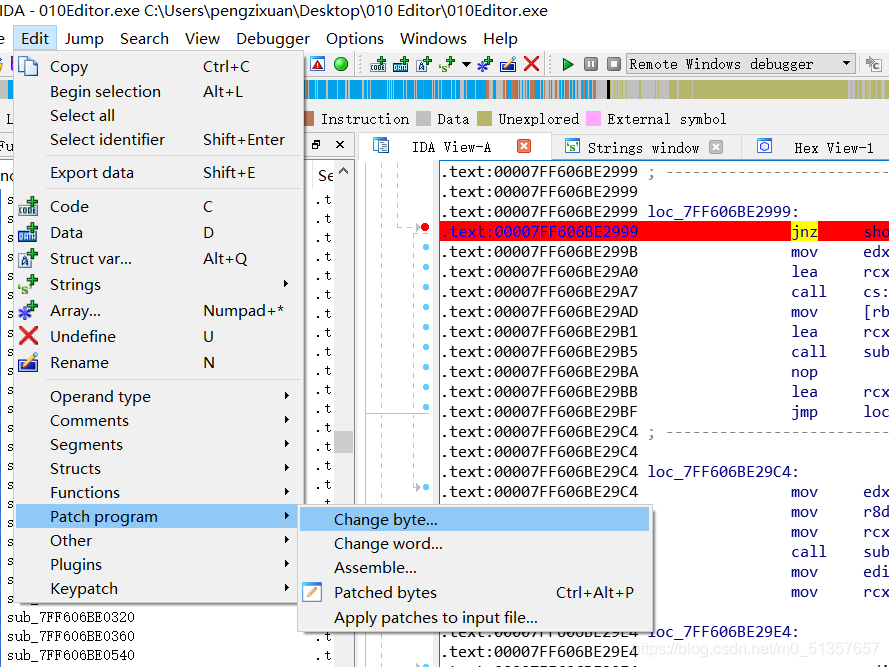Select Apply patches to input file...
Viewport: 889px width, 667px height.
click(x=475, y=617)
